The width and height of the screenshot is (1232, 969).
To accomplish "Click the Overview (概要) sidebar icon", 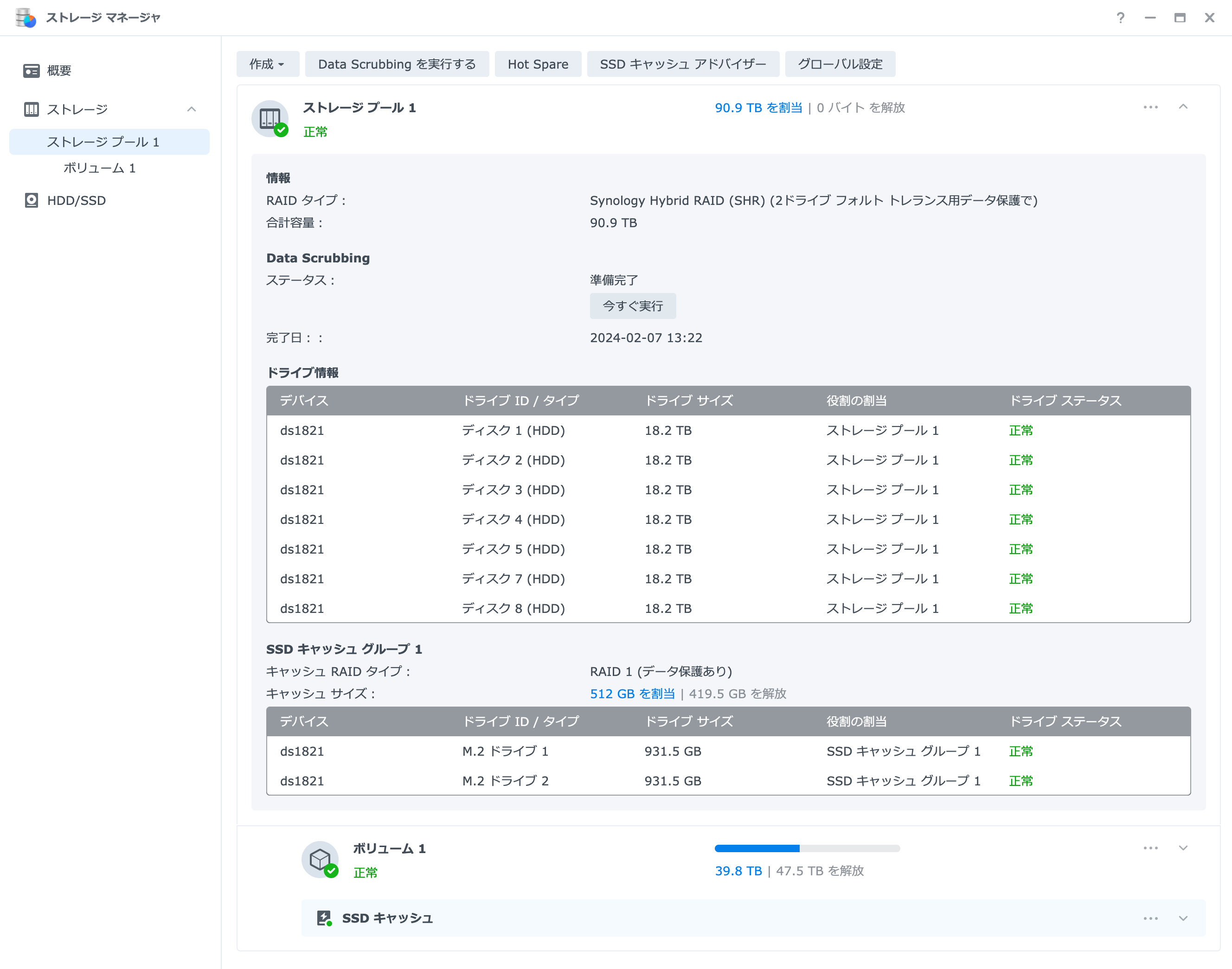I will click(31, 70).
